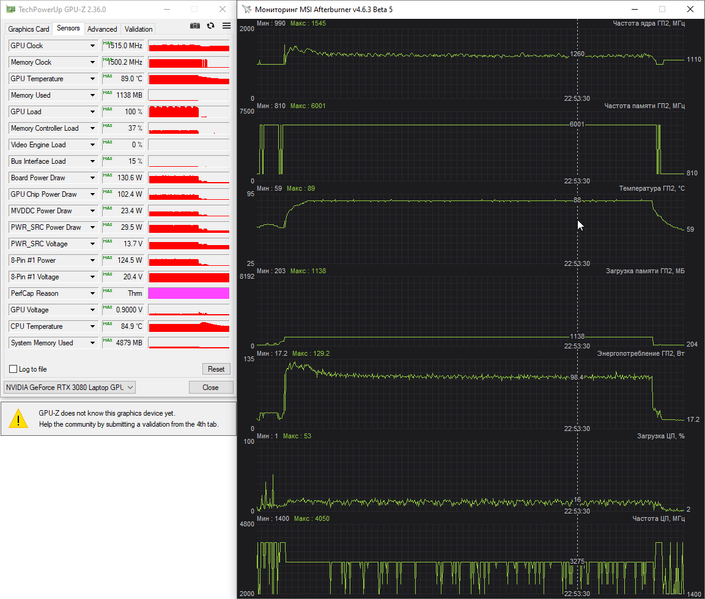Minimize the GPU-Z window

[166, 9]
